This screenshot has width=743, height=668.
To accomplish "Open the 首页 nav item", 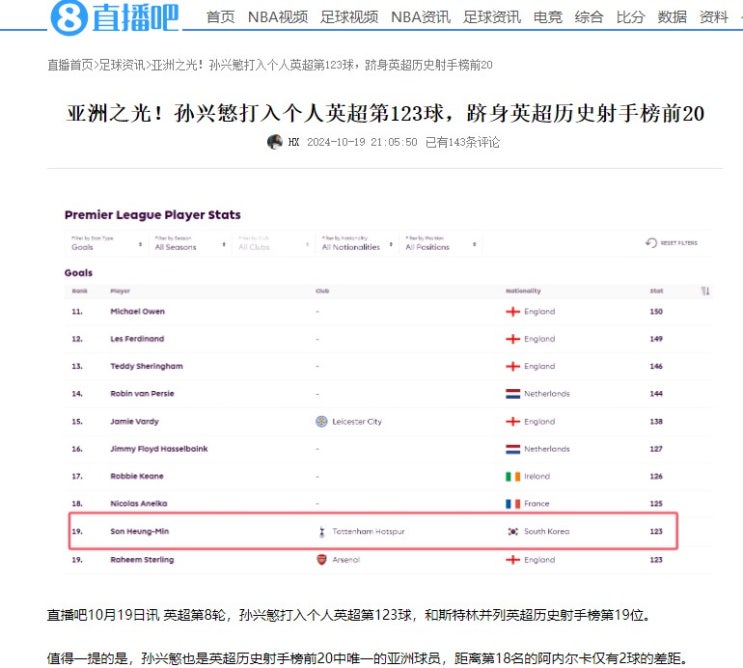I will click(221, 17).
